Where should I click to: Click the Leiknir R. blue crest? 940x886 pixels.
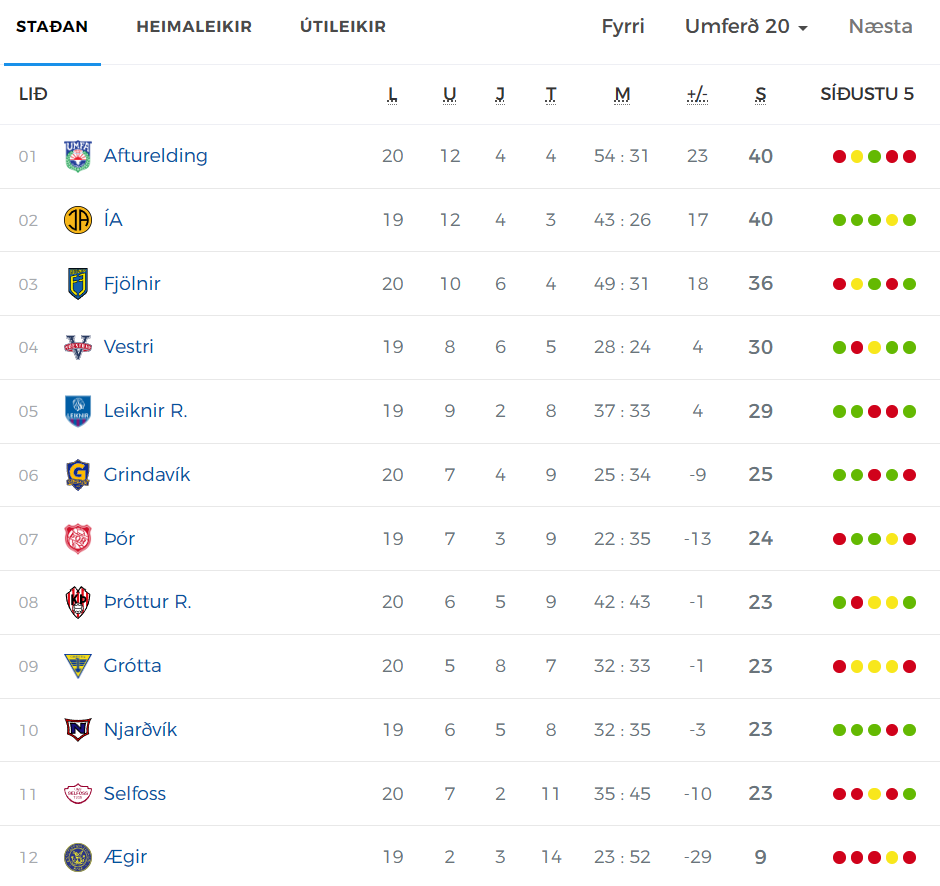[78, 411]
